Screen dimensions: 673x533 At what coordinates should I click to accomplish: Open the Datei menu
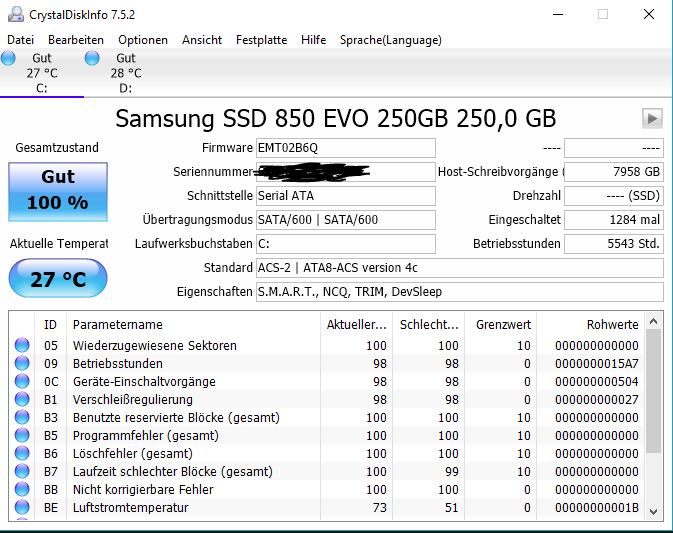click(x=21, y=40)
